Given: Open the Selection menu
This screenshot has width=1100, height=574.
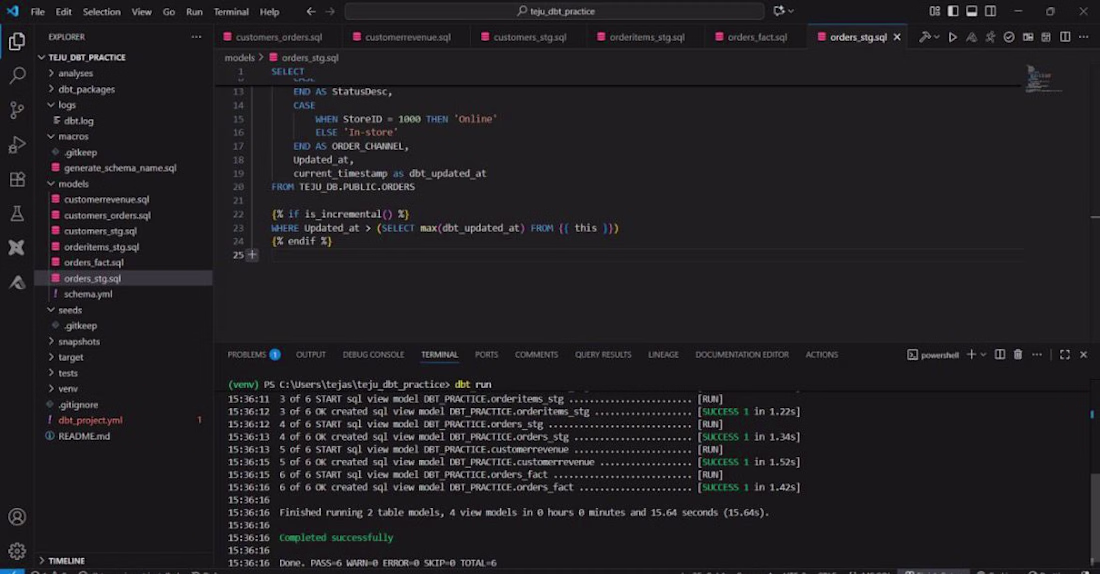Looking at the screenshot, I should coord(102,11).
